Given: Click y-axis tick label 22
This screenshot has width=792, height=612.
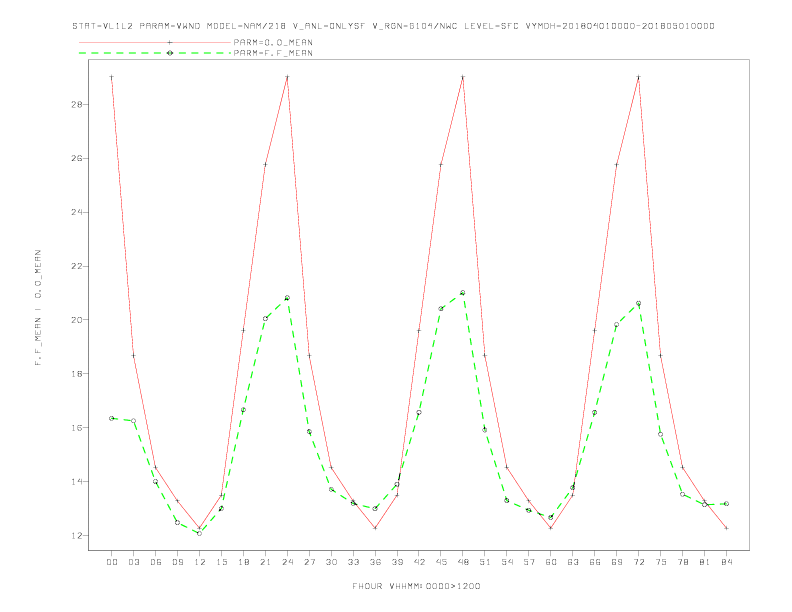Looking at the screenshot, I should [x=77, y=266].
